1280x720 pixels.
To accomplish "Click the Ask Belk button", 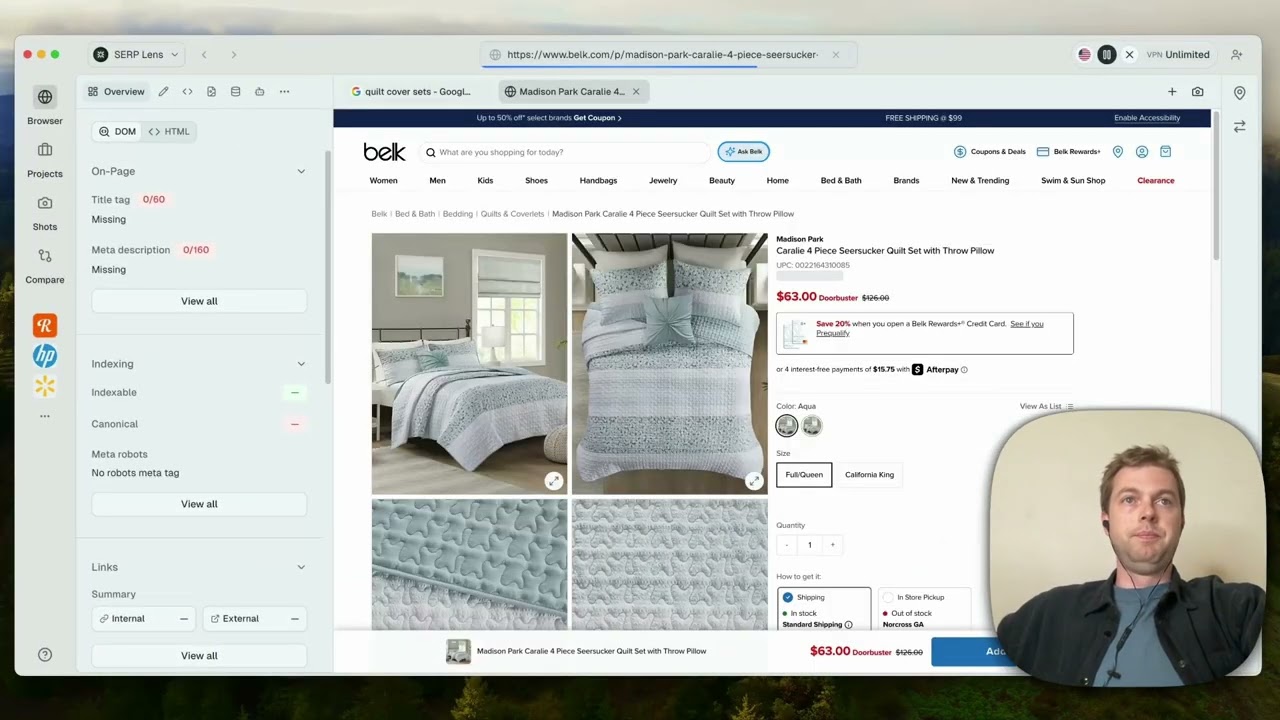I will (743, 152).
